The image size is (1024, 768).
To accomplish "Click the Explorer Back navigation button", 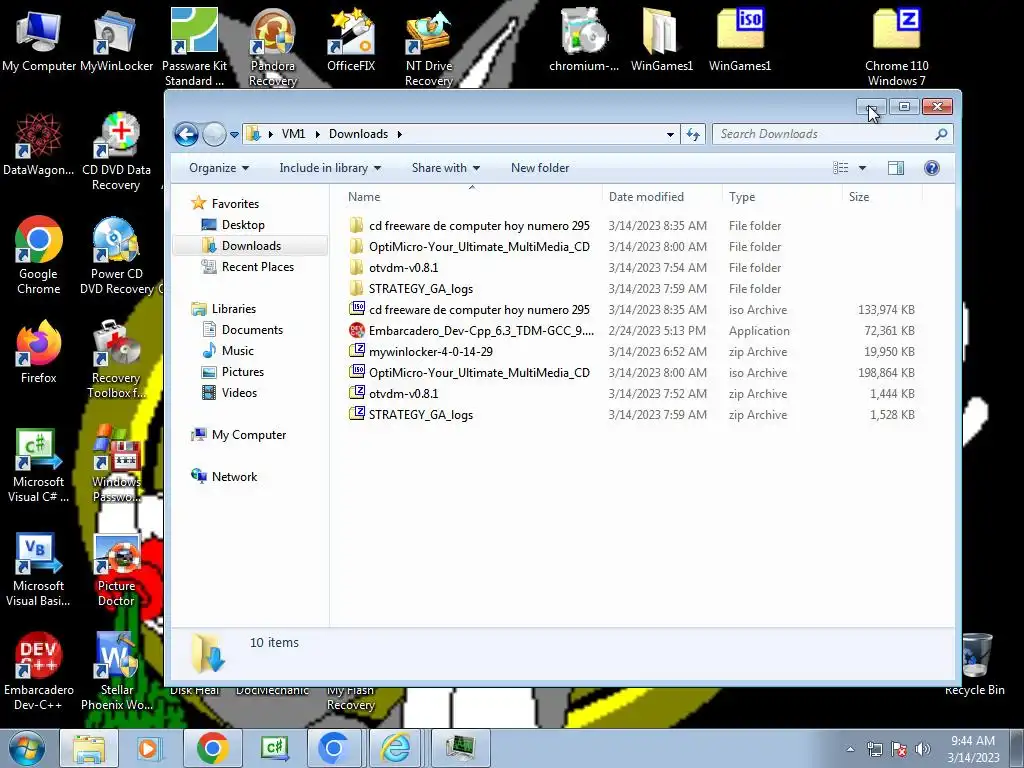I will click(x=186, y=135).
